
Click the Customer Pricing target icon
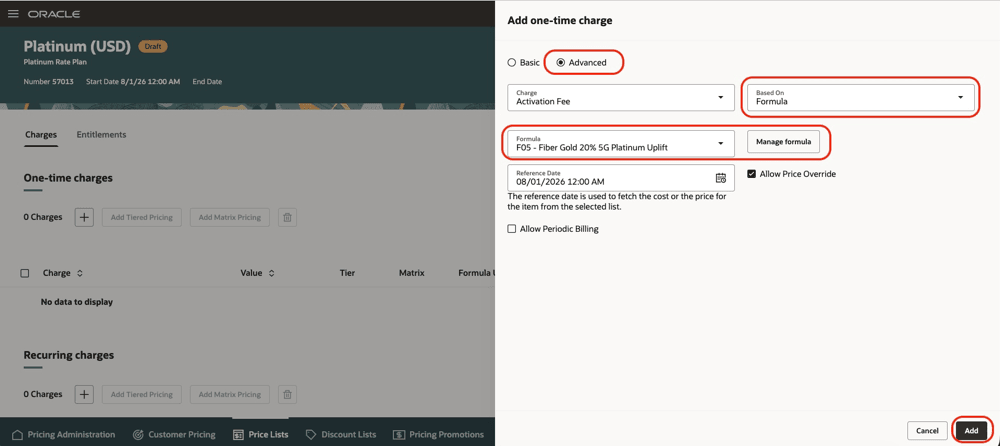(x=138, y=435)
